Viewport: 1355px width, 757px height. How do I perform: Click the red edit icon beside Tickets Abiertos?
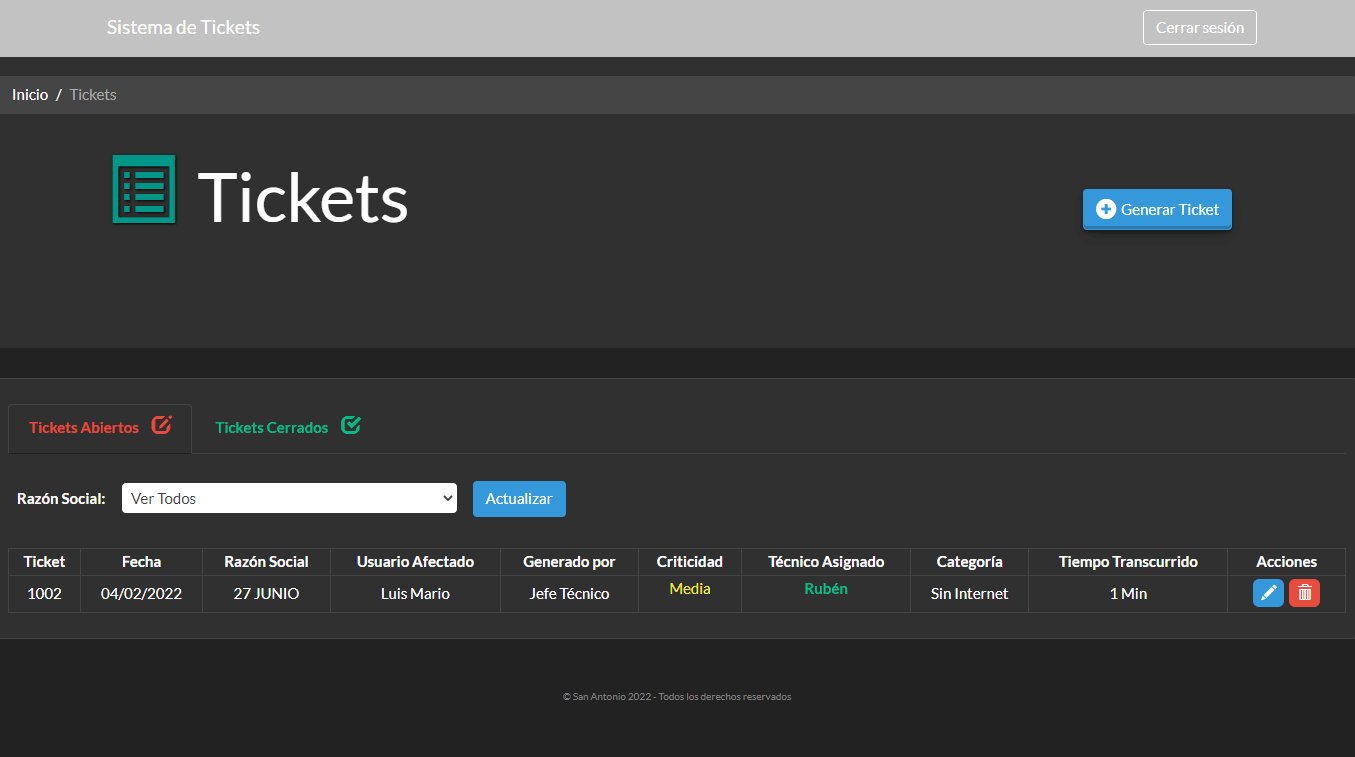tap(161, 425)
